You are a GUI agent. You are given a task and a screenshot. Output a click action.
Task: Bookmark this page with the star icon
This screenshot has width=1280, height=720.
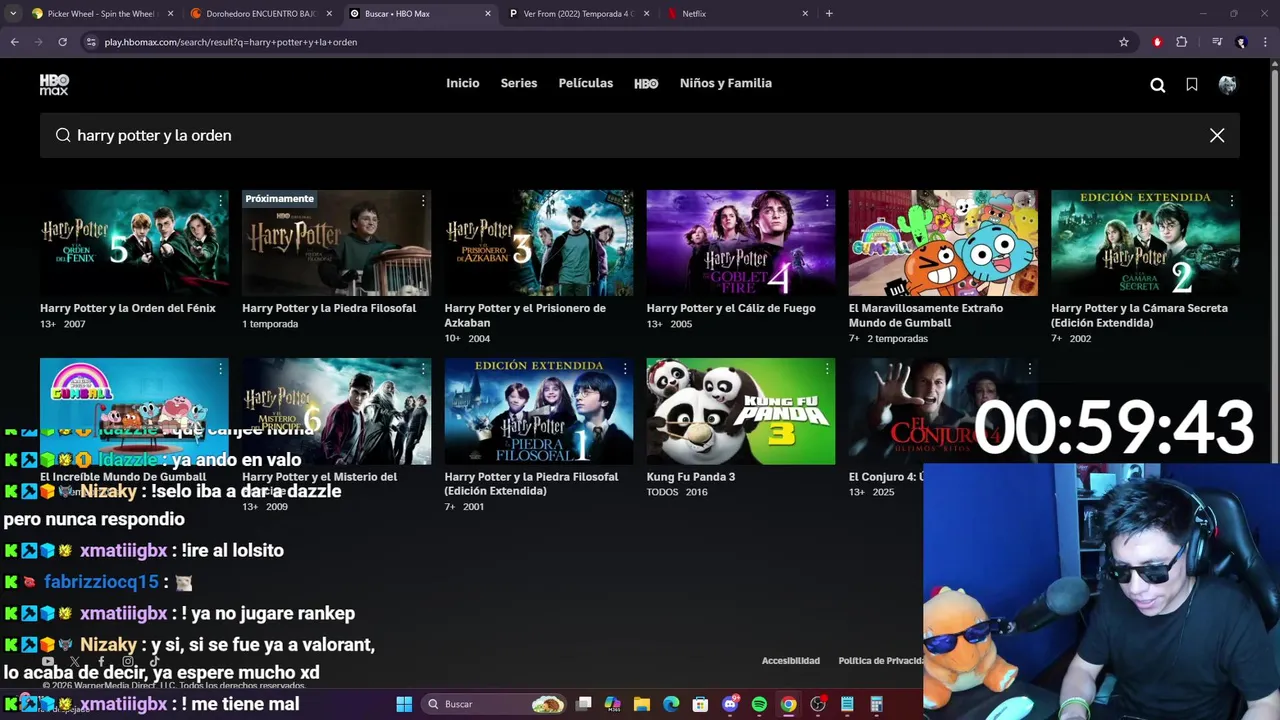coord(1124,42)
